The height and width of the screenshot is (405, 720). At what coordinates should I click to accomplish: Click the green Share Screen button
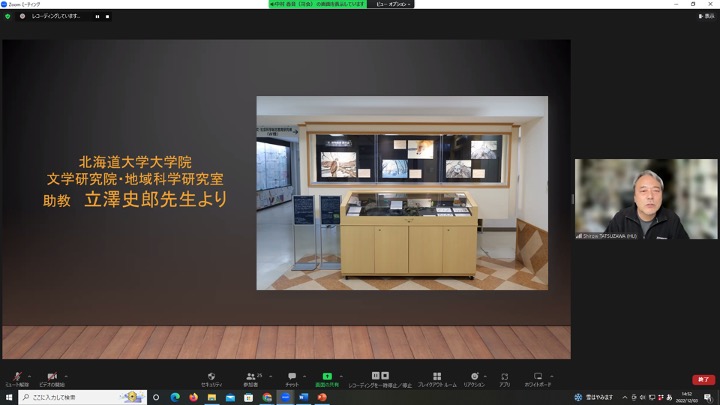[327, 379]
